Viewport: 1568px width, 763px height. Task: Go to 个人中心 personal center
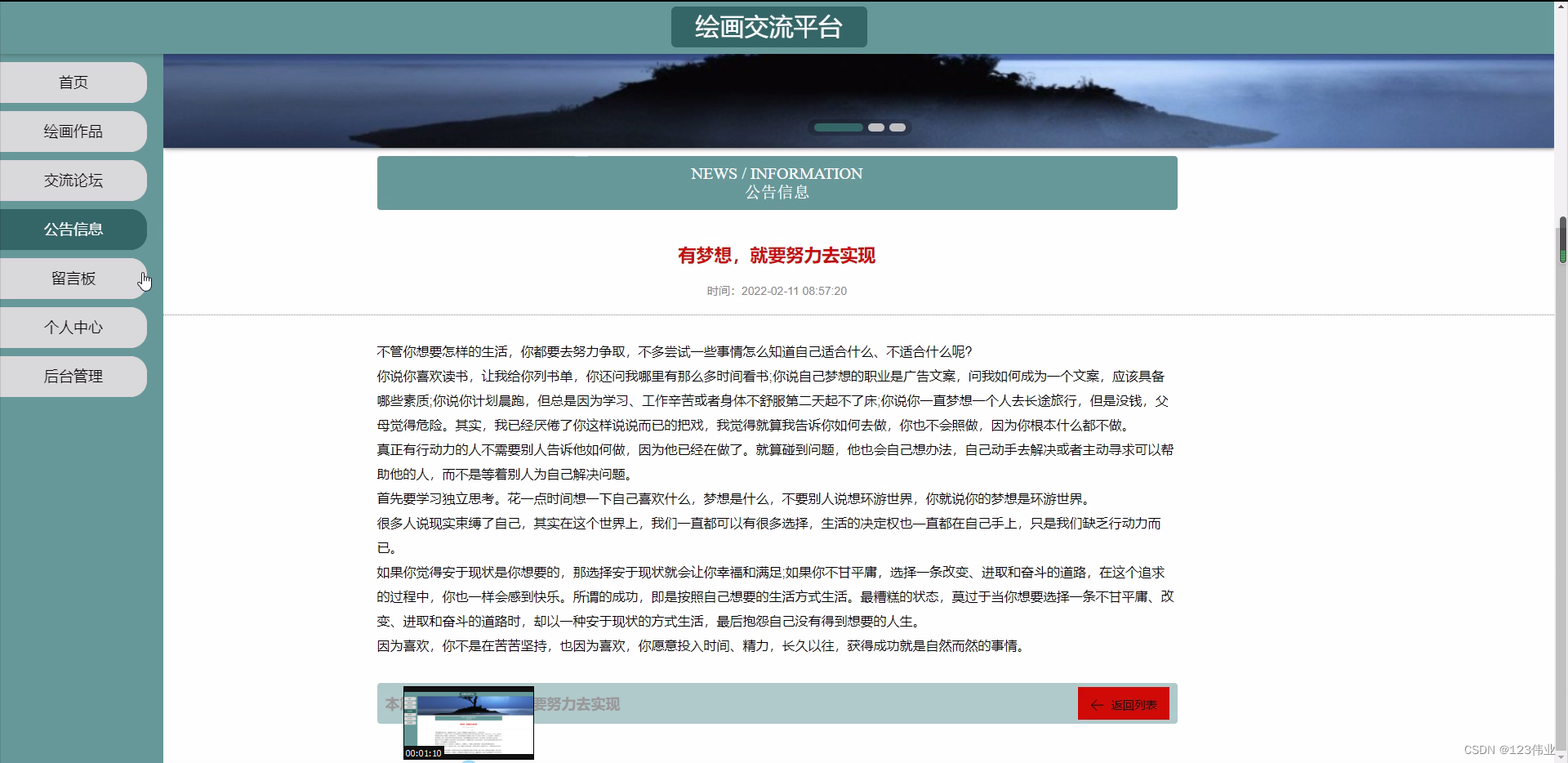(x=73, y=328)
